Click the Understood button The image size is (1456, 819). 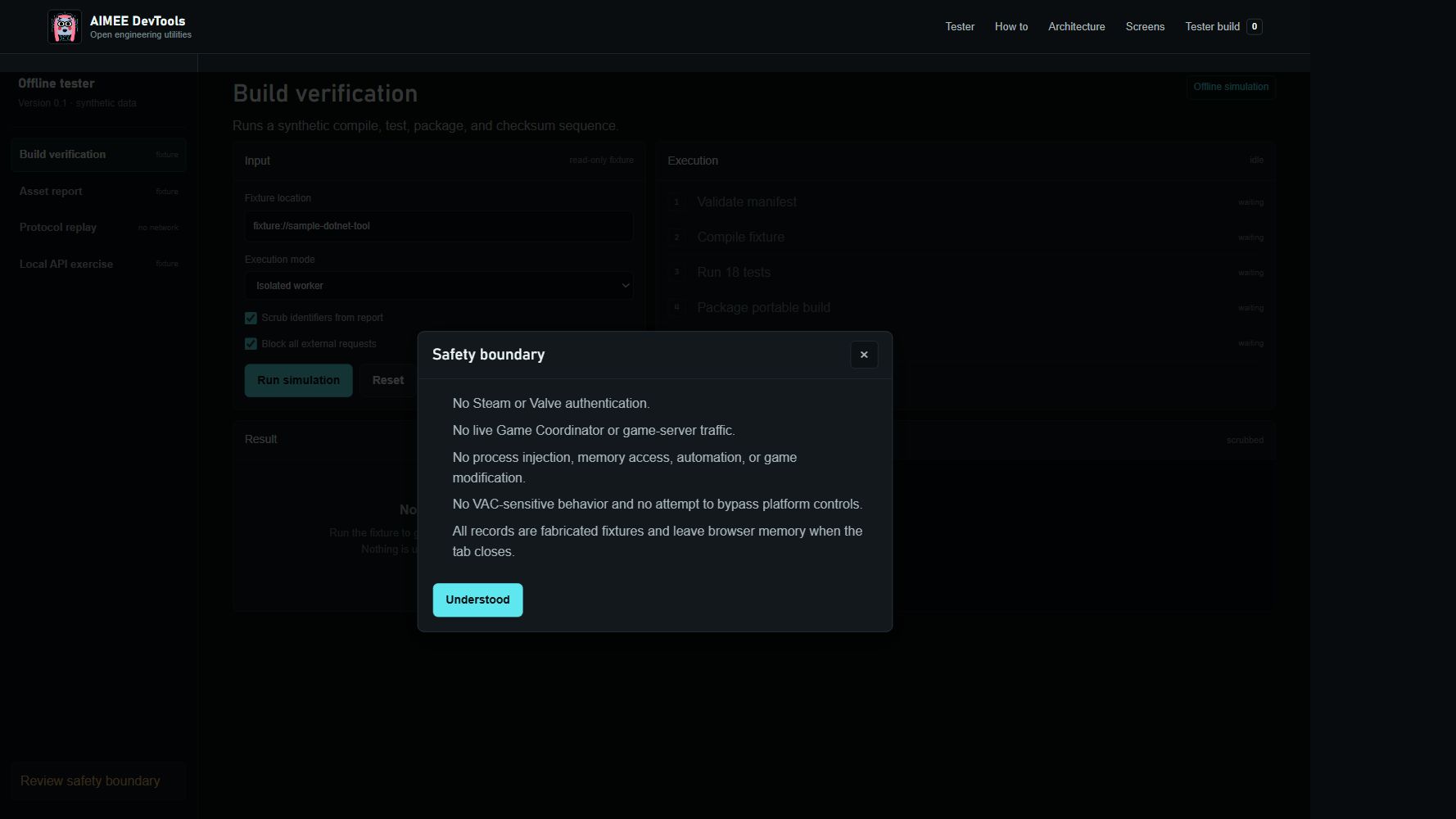coord(477,600)
